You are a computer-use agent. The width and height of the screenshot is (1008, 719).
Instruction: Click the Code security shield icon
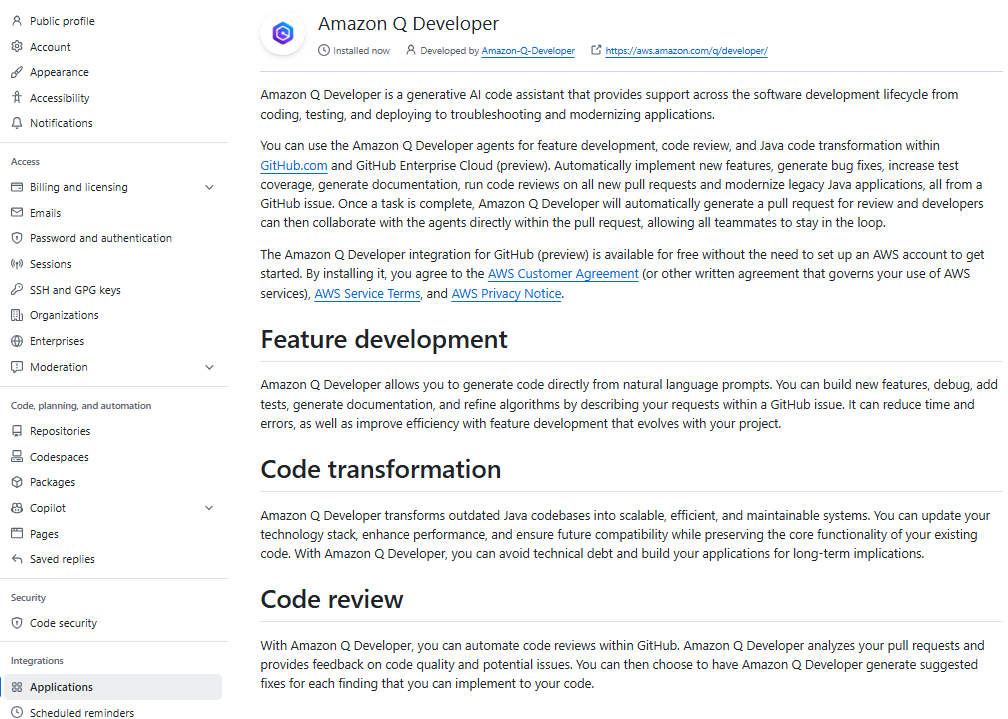17,623
